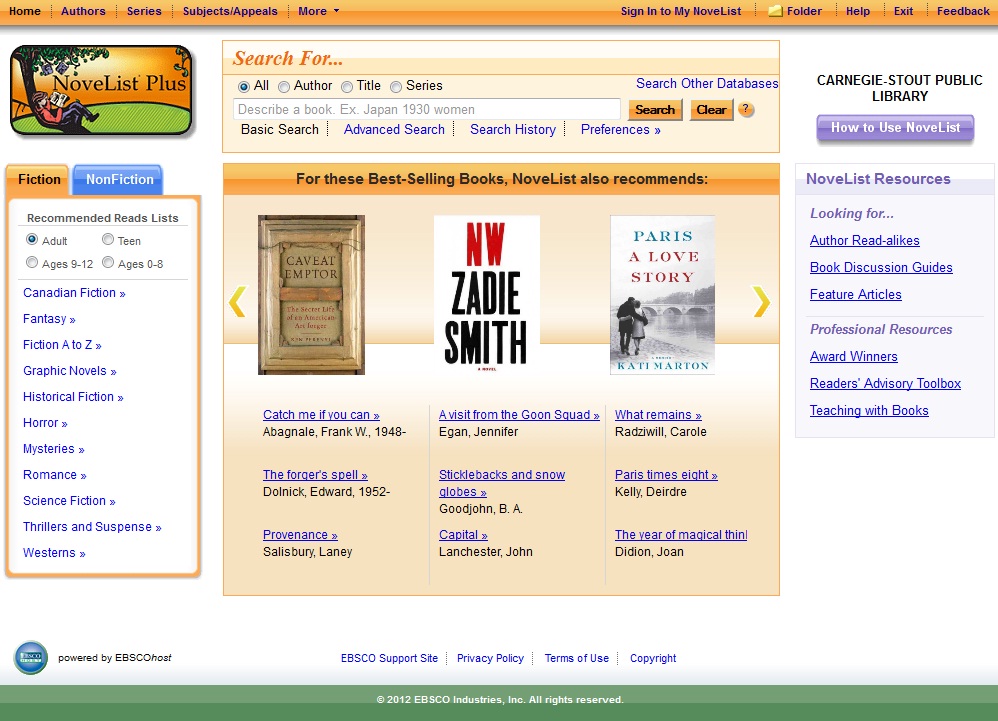The width and height of the screenshot is (998, 721).
Task: Open Feedback in top bar
Action: (x=962, y=11)
